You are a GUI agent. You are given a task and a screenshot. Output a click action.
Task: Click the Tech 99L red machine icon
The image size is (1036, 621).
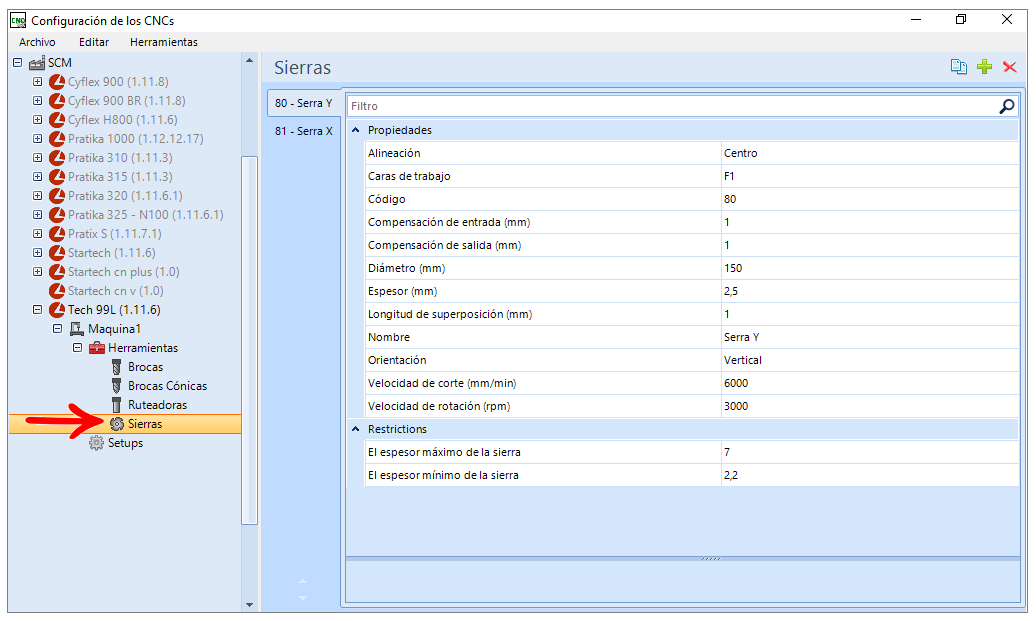[57, 310]
